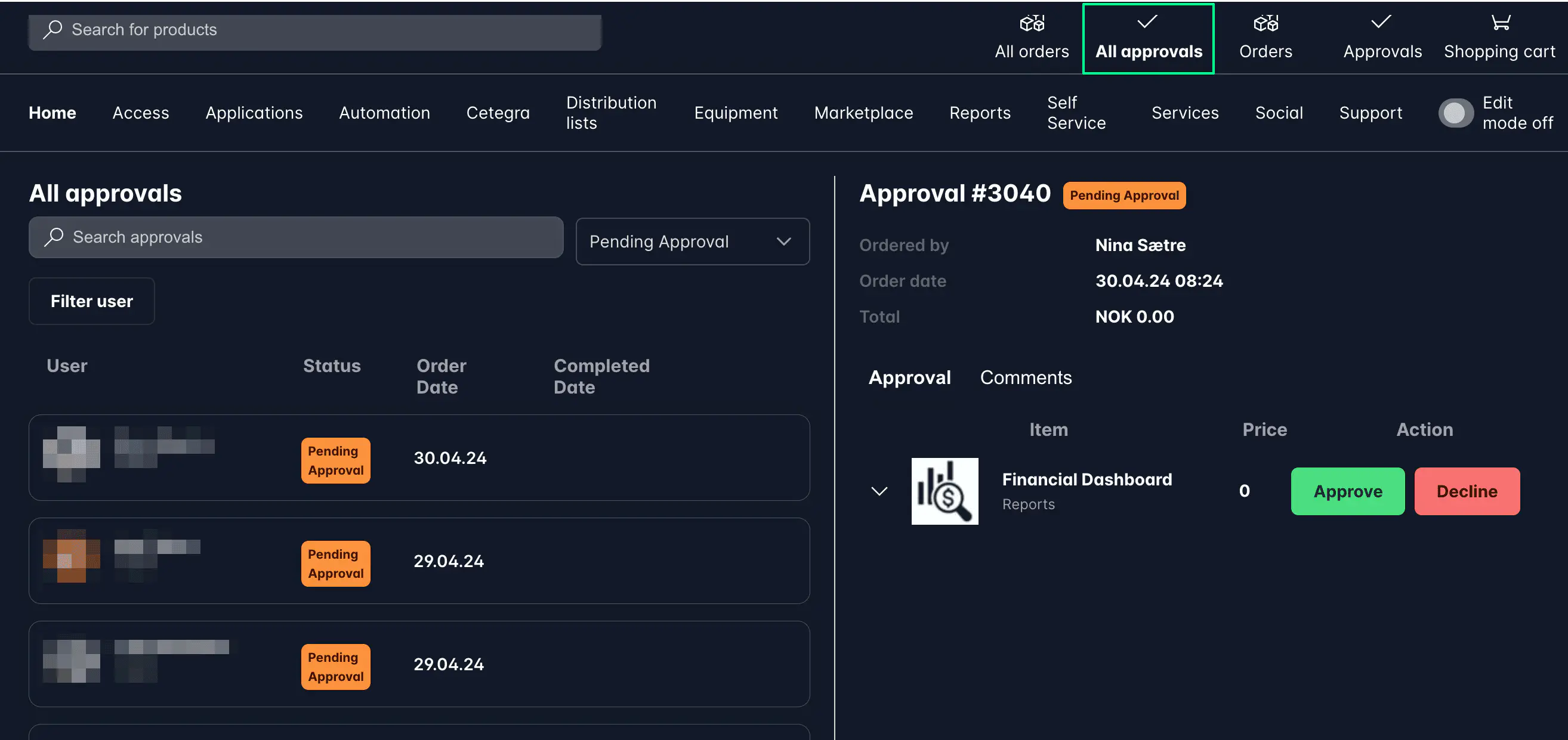This screenshot has width=1568, height=740.
Task: Click the Pending Approval badge on the first row
Action: point(335,460)
